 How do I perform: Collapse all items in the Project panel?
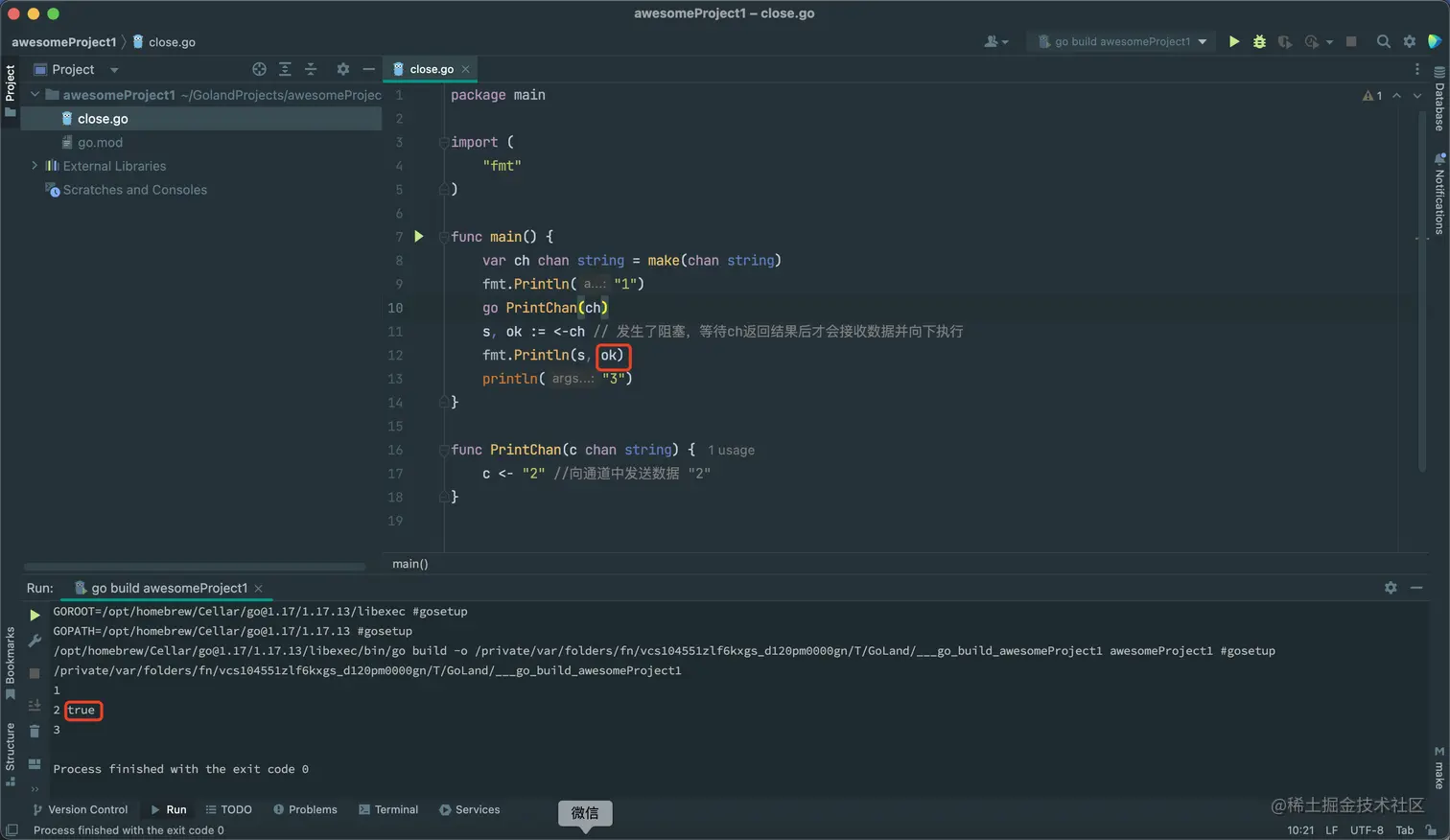(x=311, y=69)
